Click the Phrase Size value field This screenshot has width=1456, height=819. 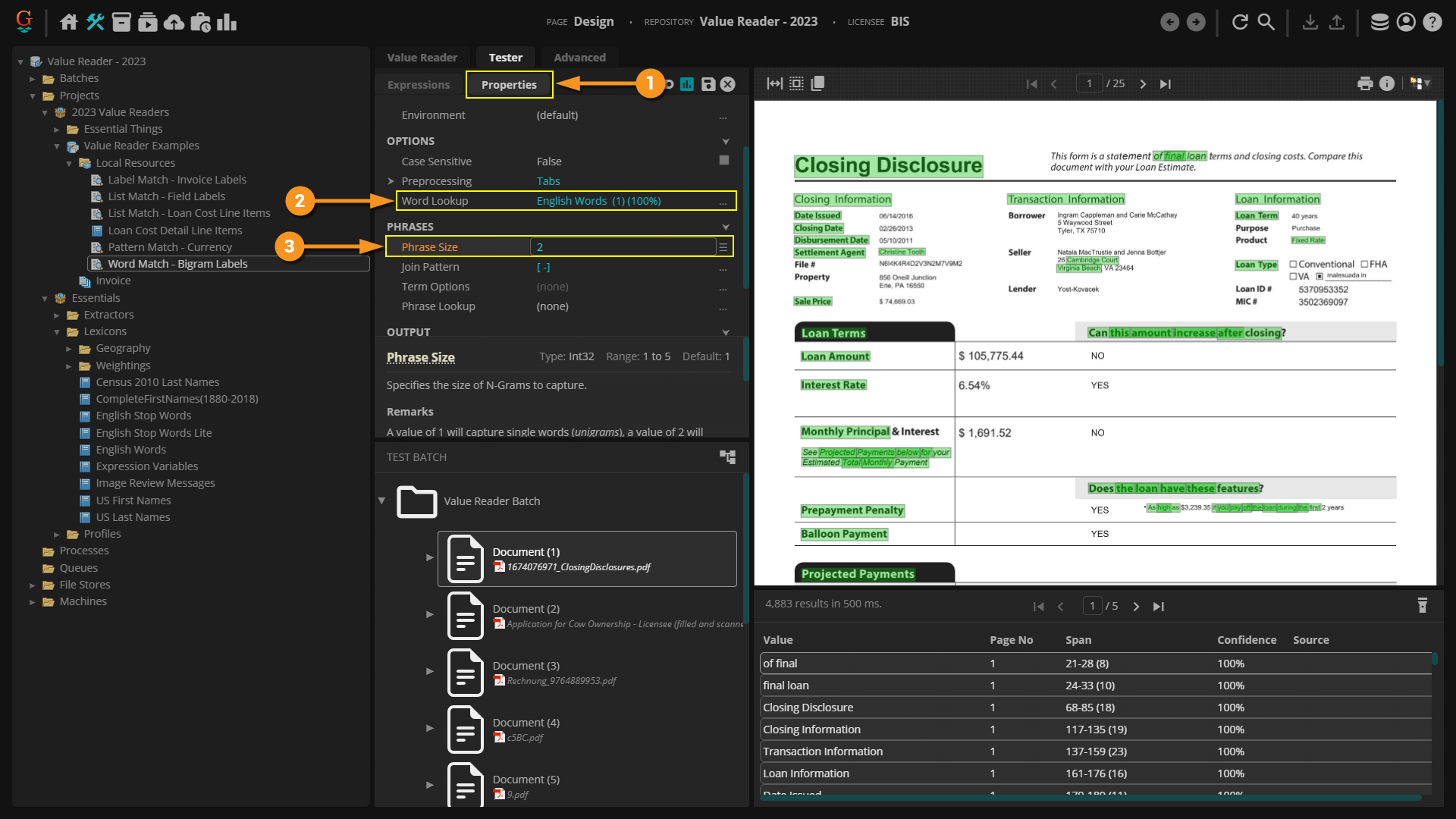622,246
